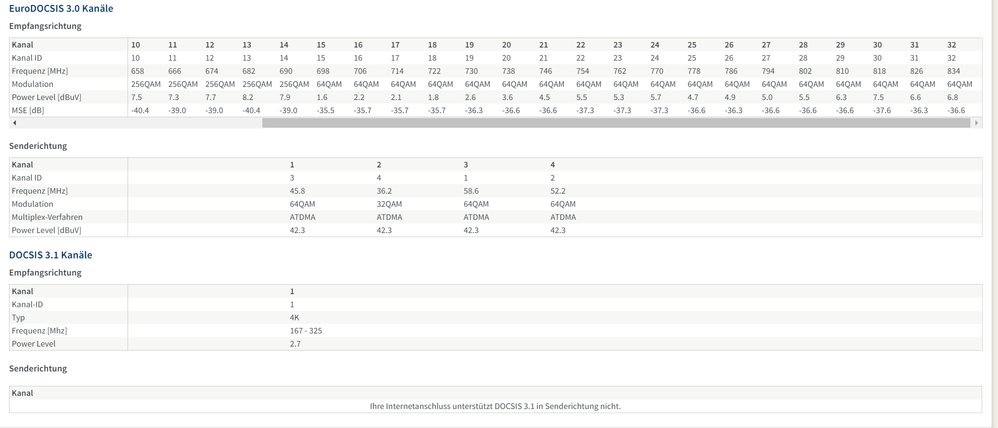Click the Kanal-ID row label in DOCSIS 3.1 table
This screenshot has height=428, width=998.
pos(27,304)
